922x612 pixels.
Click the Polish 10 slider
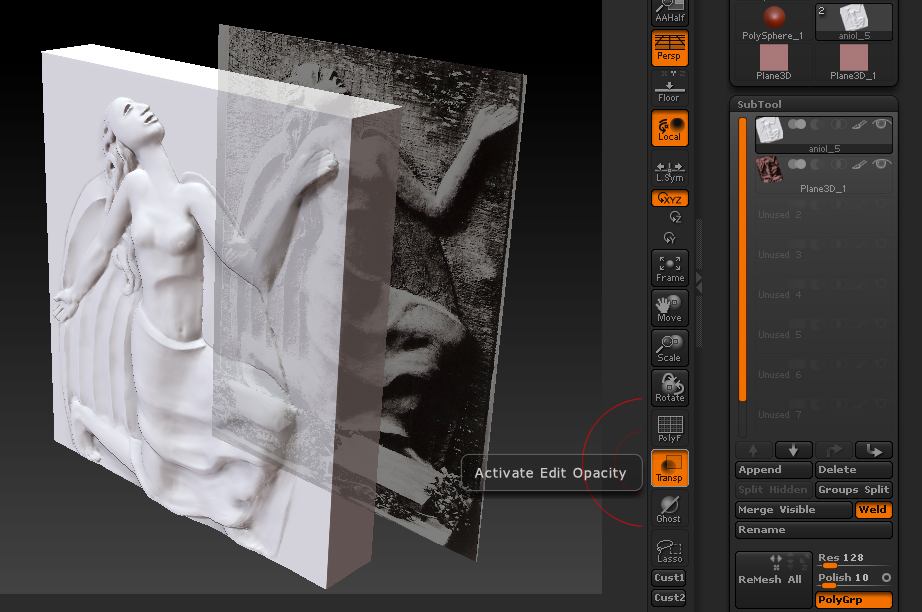(846, 580)
